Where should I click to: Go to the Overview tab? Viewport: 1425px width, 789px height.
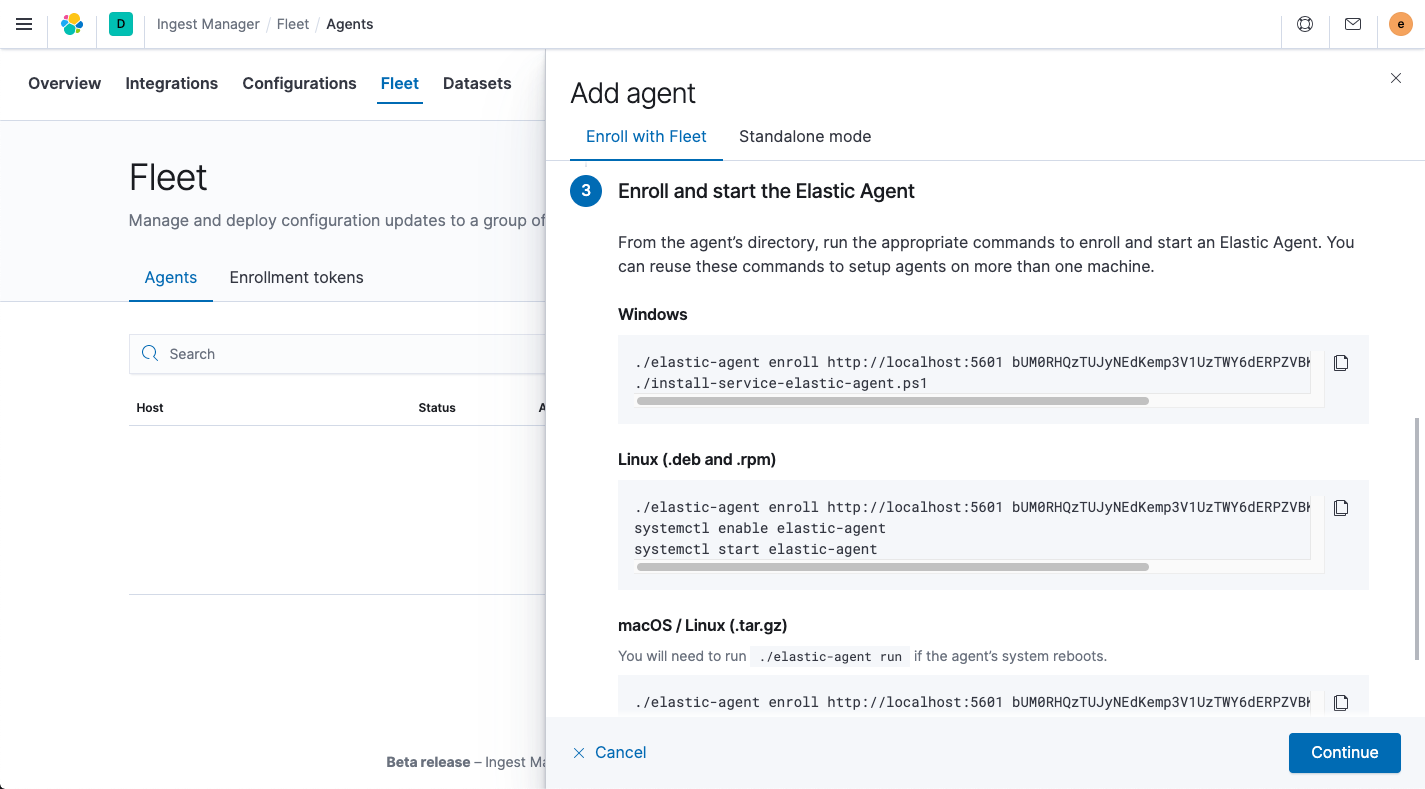click(x=64, y=84)
